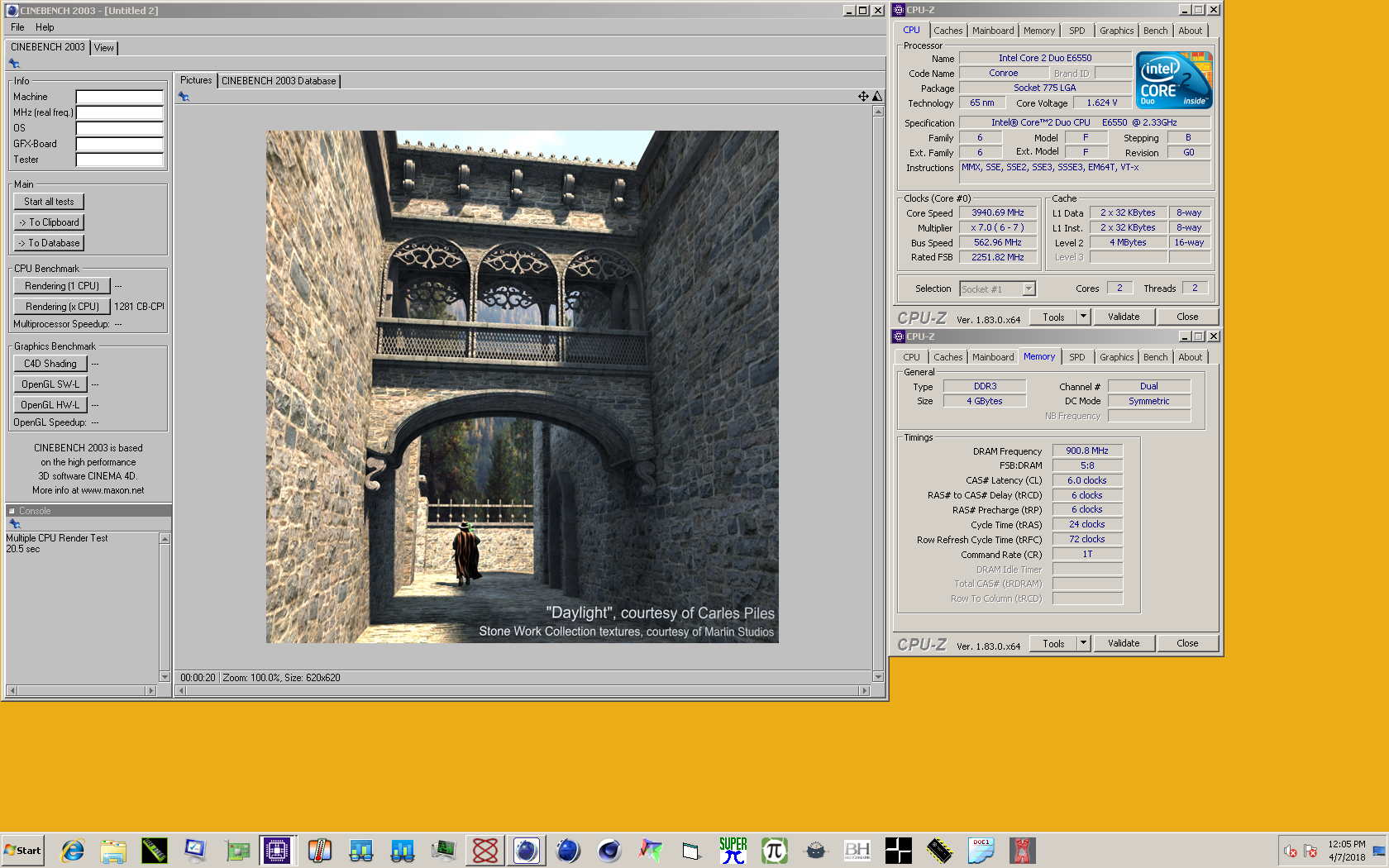
Task: Switch to the active Cinebench sphere taskbar icon
Action: (x=527, y=850)
